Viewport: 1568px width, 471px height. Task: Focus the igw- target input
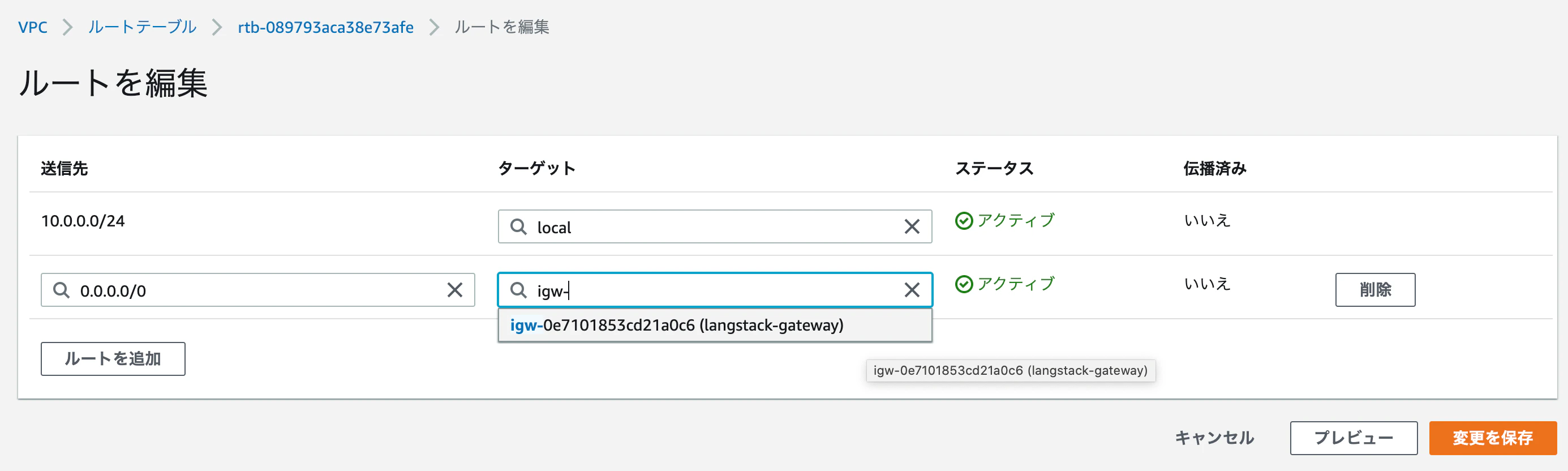(715, 290)
